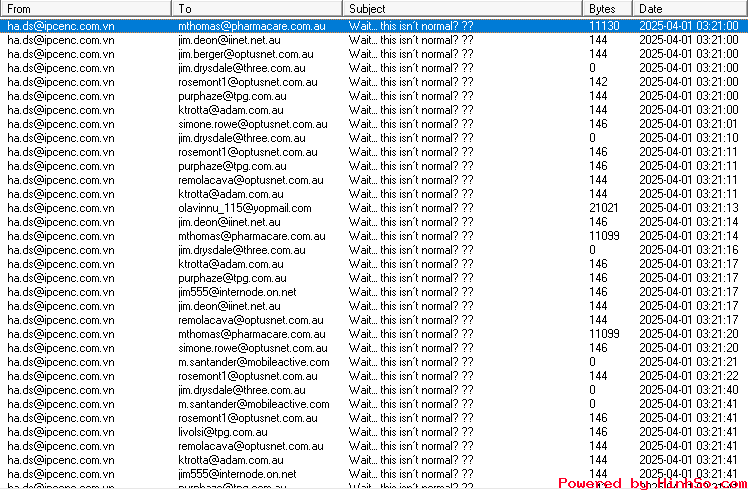
Task: Click the date 2025-04-01 03:21:13
Action: point(688,208)
